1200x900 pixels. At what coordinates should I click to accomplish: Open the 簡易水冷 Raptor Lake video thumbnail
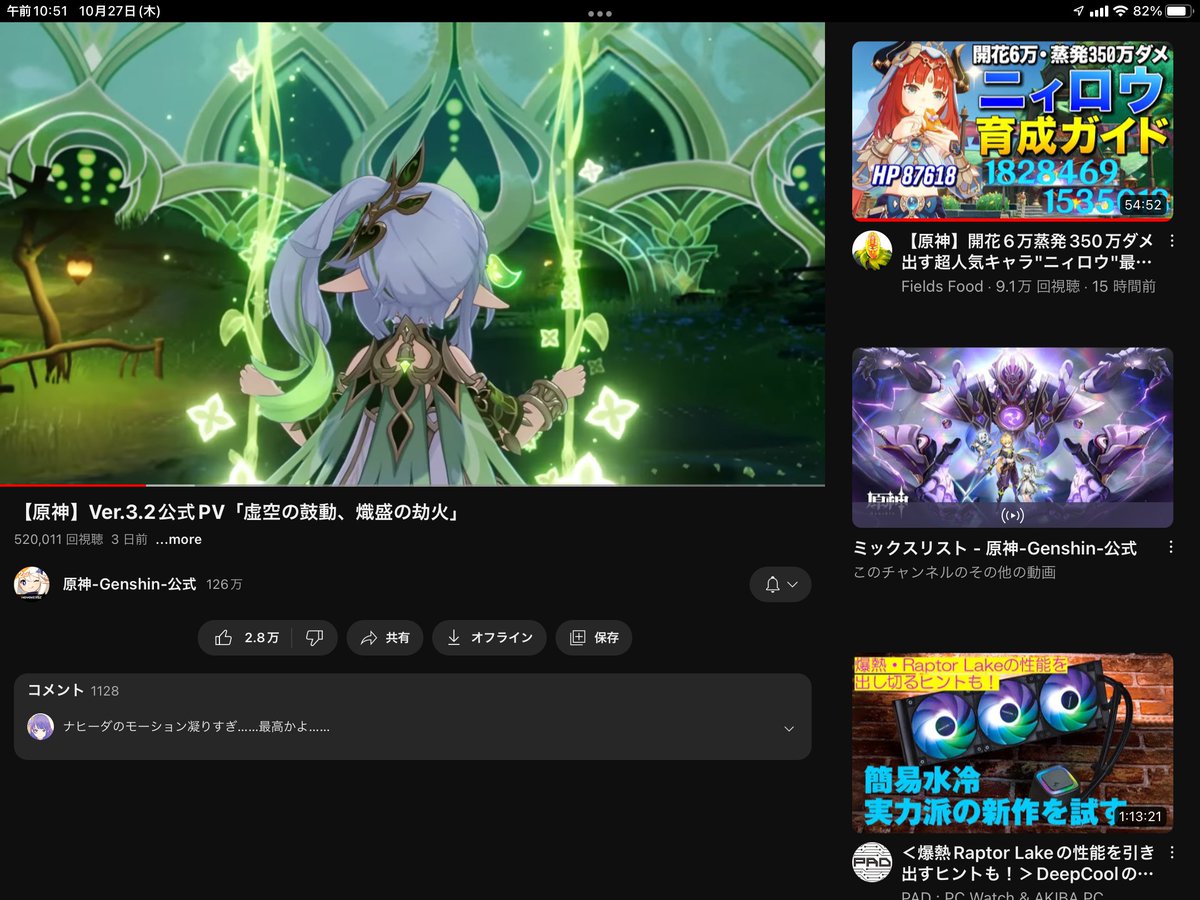pos(1012,743)
